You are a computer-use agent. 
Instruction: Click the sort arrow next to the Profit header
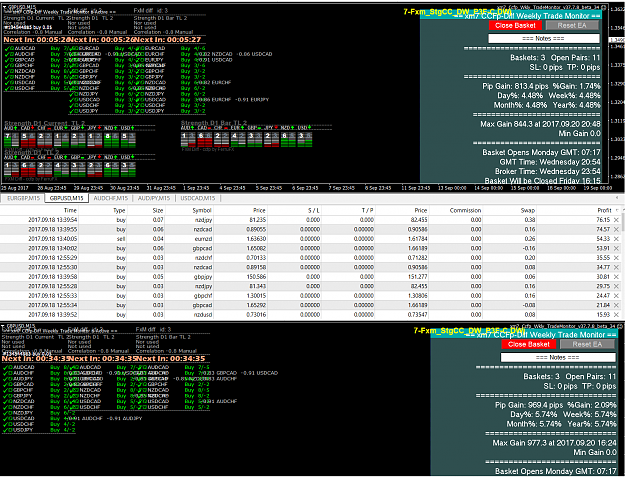[x=617, y=210]
